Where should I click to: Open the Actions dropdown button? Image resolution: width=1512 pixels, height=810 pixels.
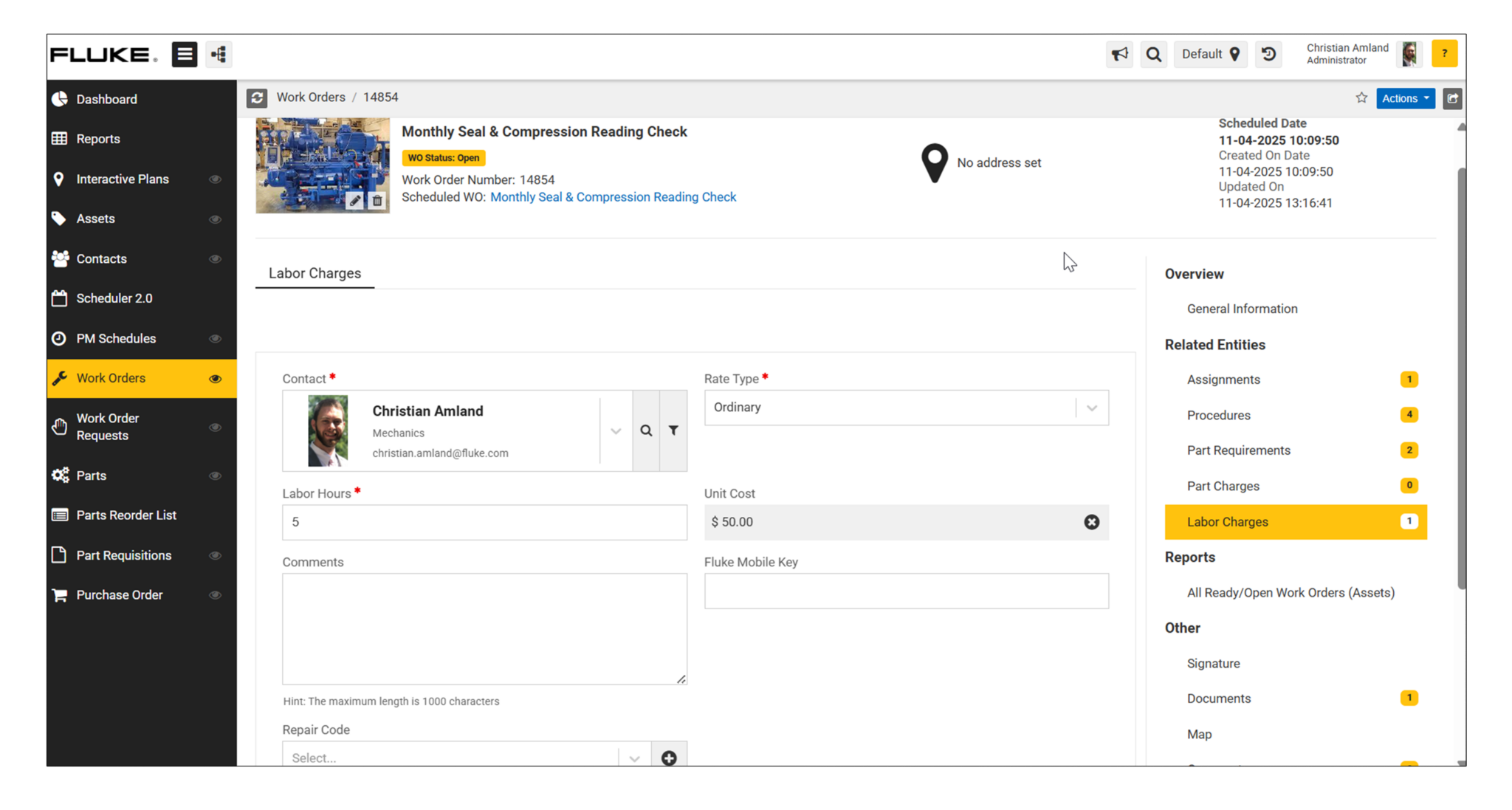[x=1405, y=98]
